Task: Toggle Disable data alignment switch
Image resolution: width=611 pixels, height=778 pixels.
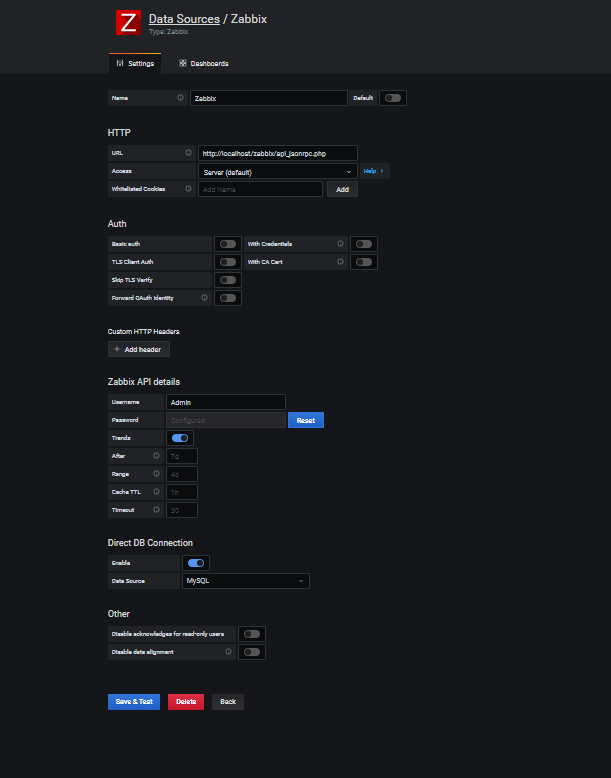Action: point(252,652)
